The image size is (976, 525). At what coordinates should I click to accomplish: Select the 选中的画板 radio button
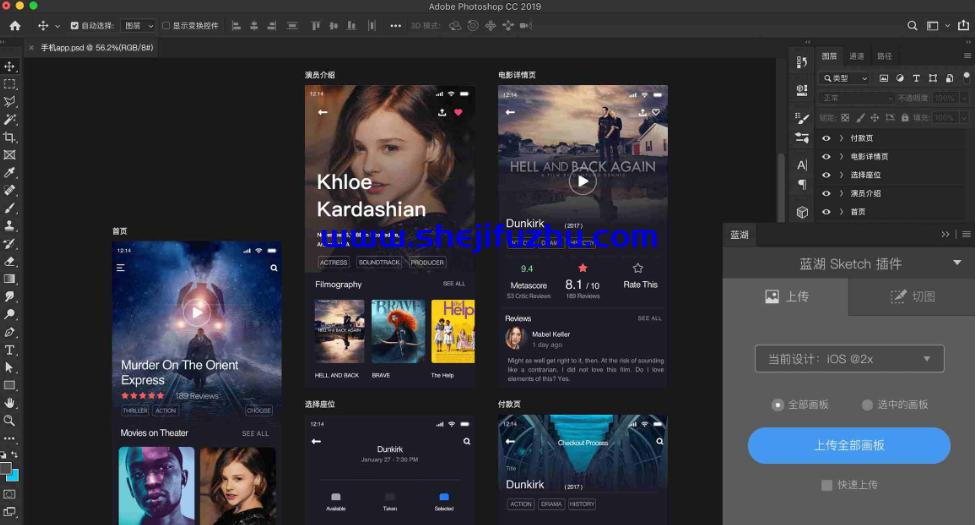tap(867, 405)
